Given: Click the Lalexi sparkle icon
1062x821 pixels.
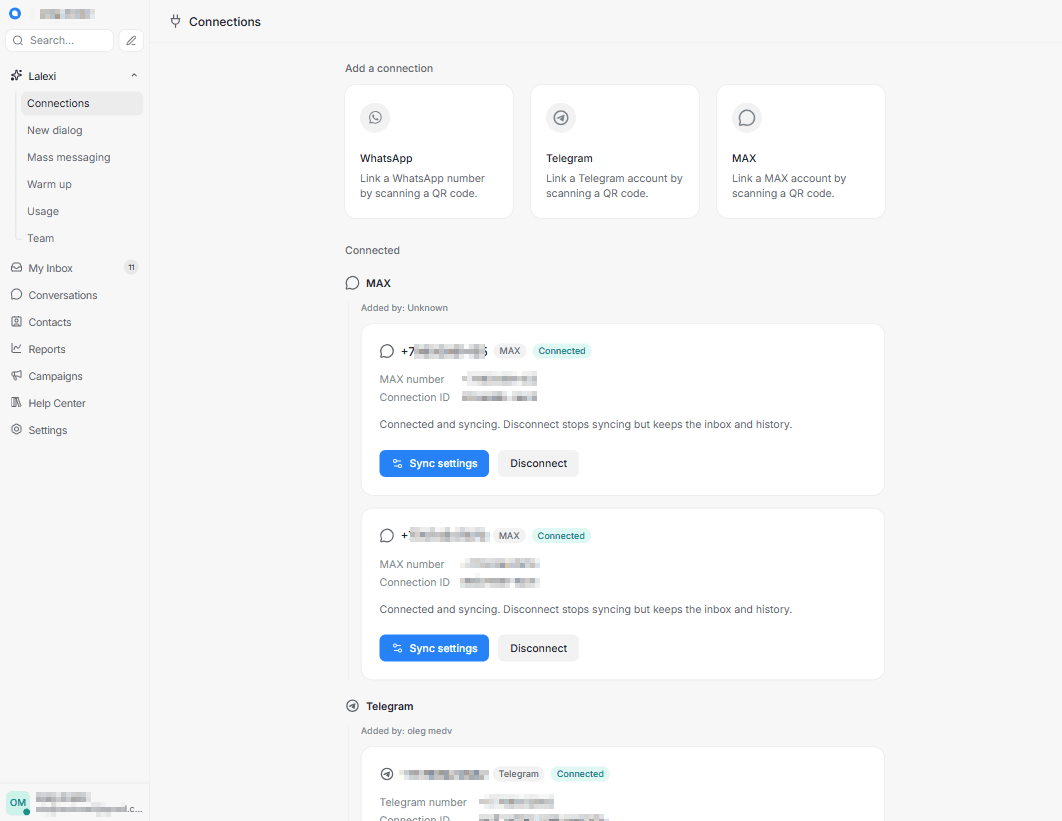Looking at the screenshot, I should [17, 76].
